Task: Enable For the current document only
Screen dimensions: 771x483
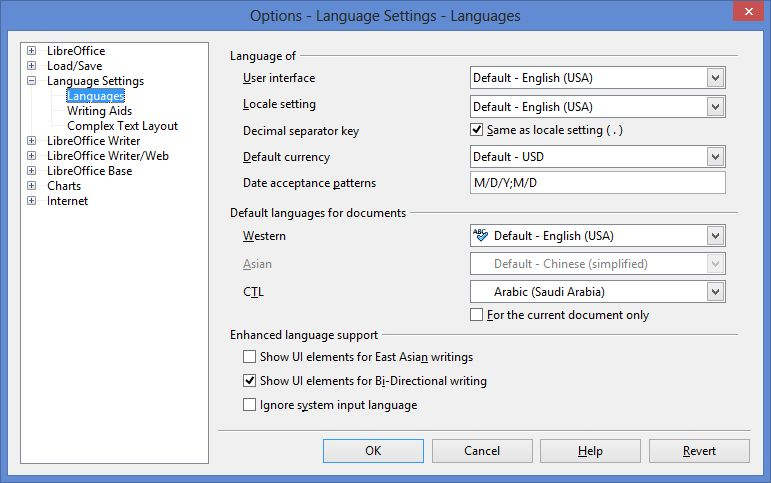Action: point(476,315)
